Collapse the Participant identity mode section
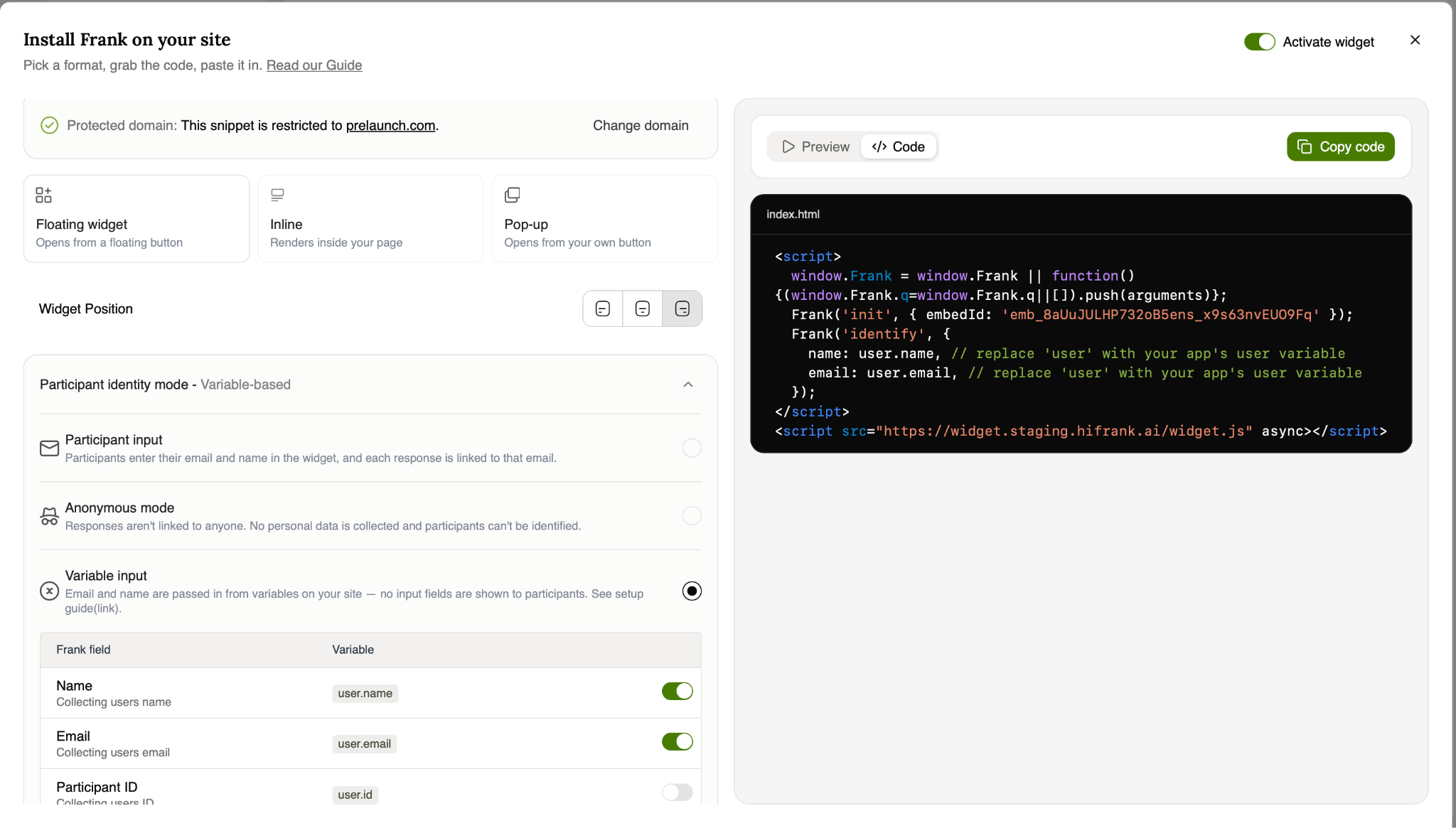The image size is (1456, 828). 687,385
